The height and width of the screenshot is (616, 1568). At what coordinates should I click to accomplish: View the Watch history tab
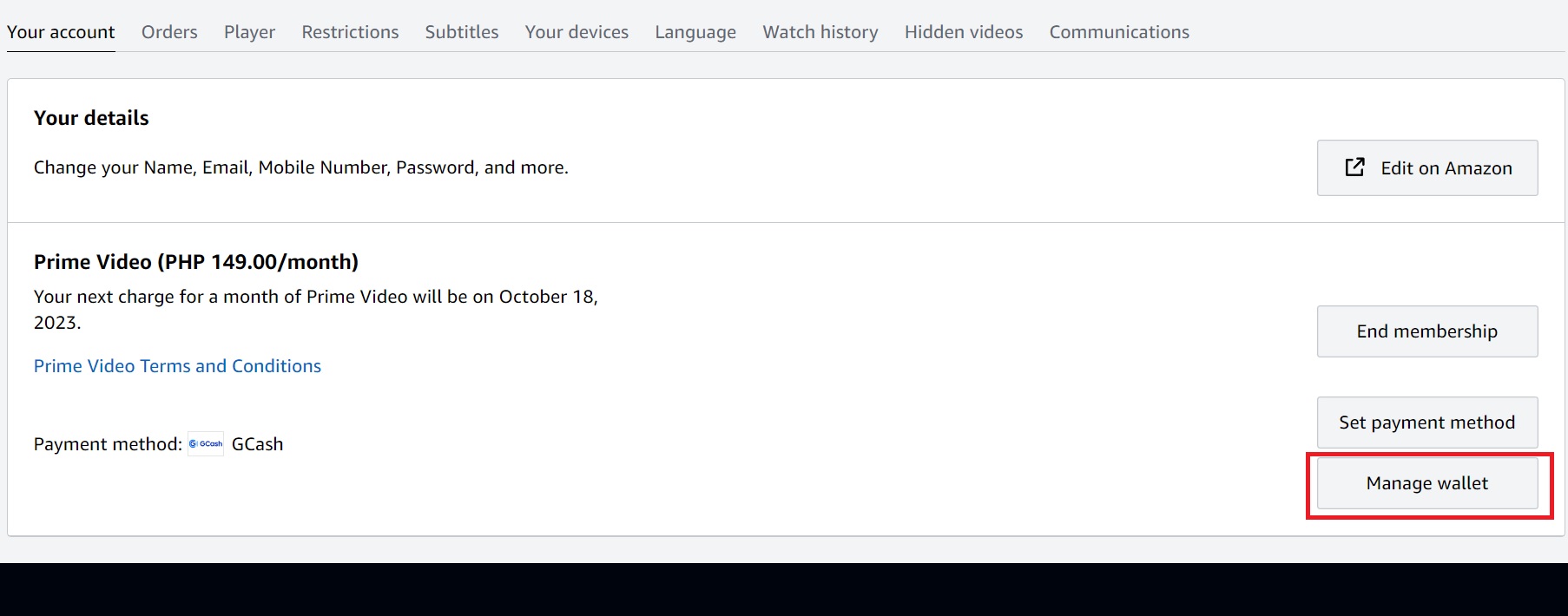coord(820,32)
